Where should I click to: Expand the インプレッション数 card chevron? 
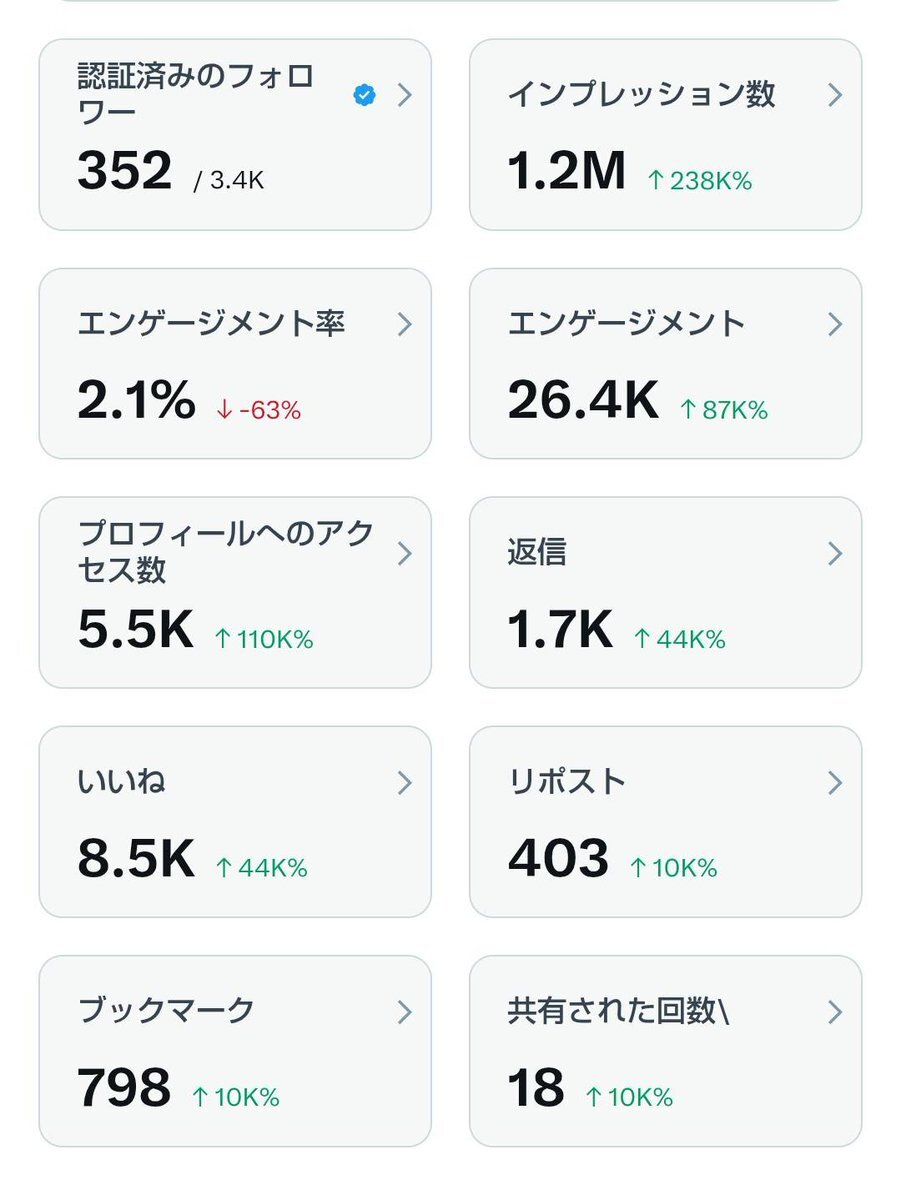pos(835,95)
